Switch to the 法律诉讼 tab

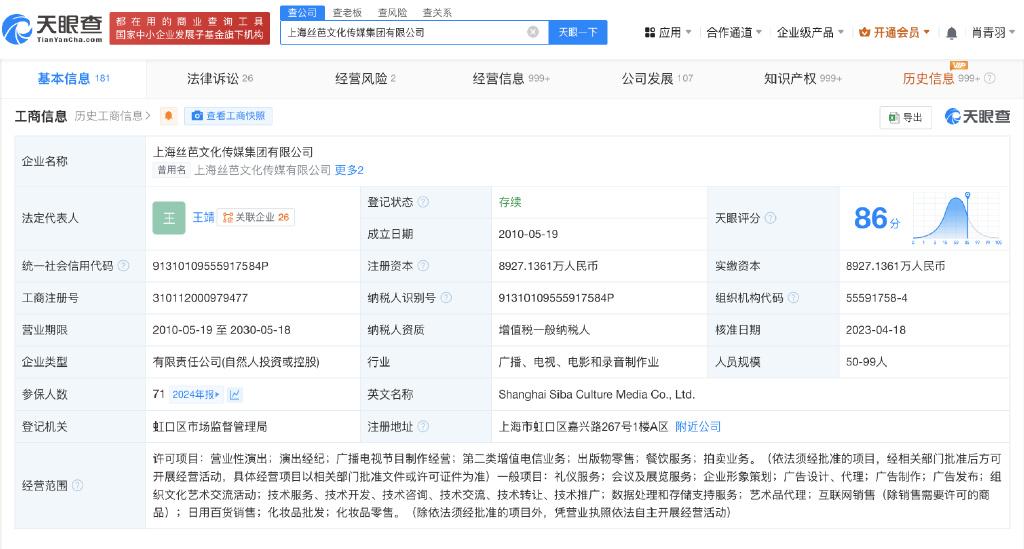click(x=219, y=78)
